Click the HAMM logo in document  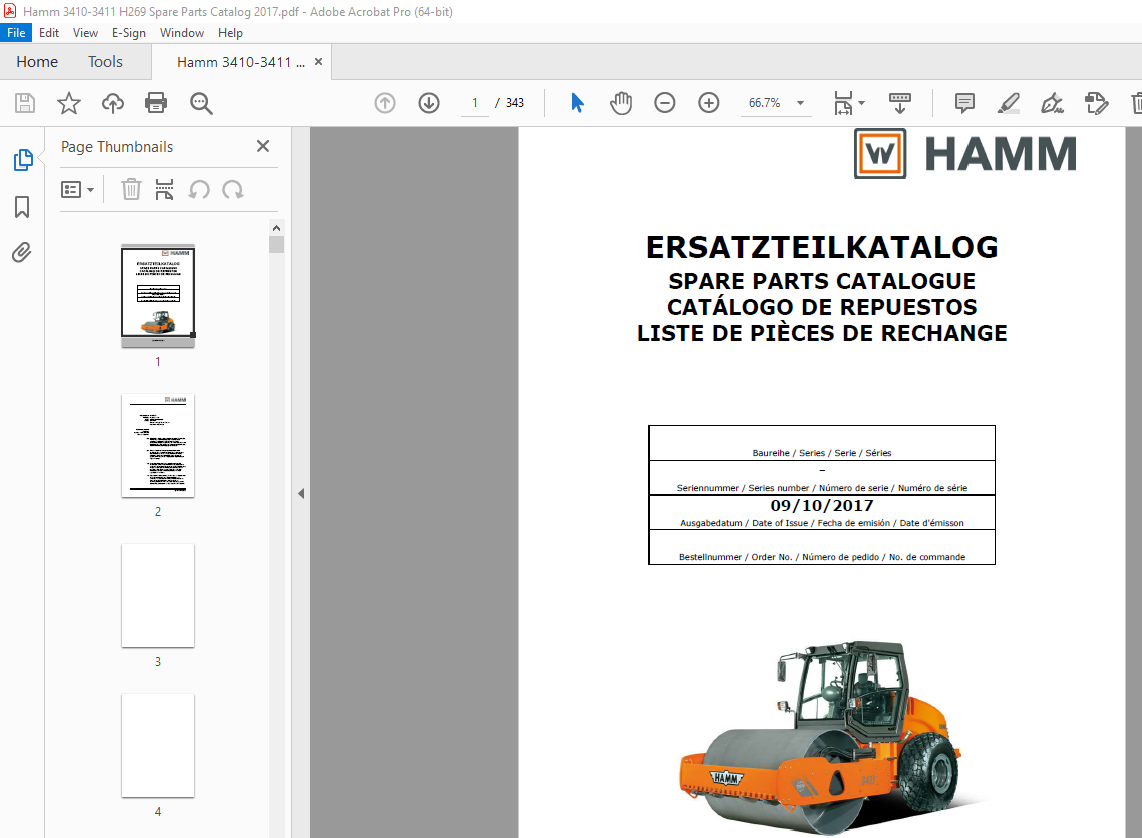point(965,154)
